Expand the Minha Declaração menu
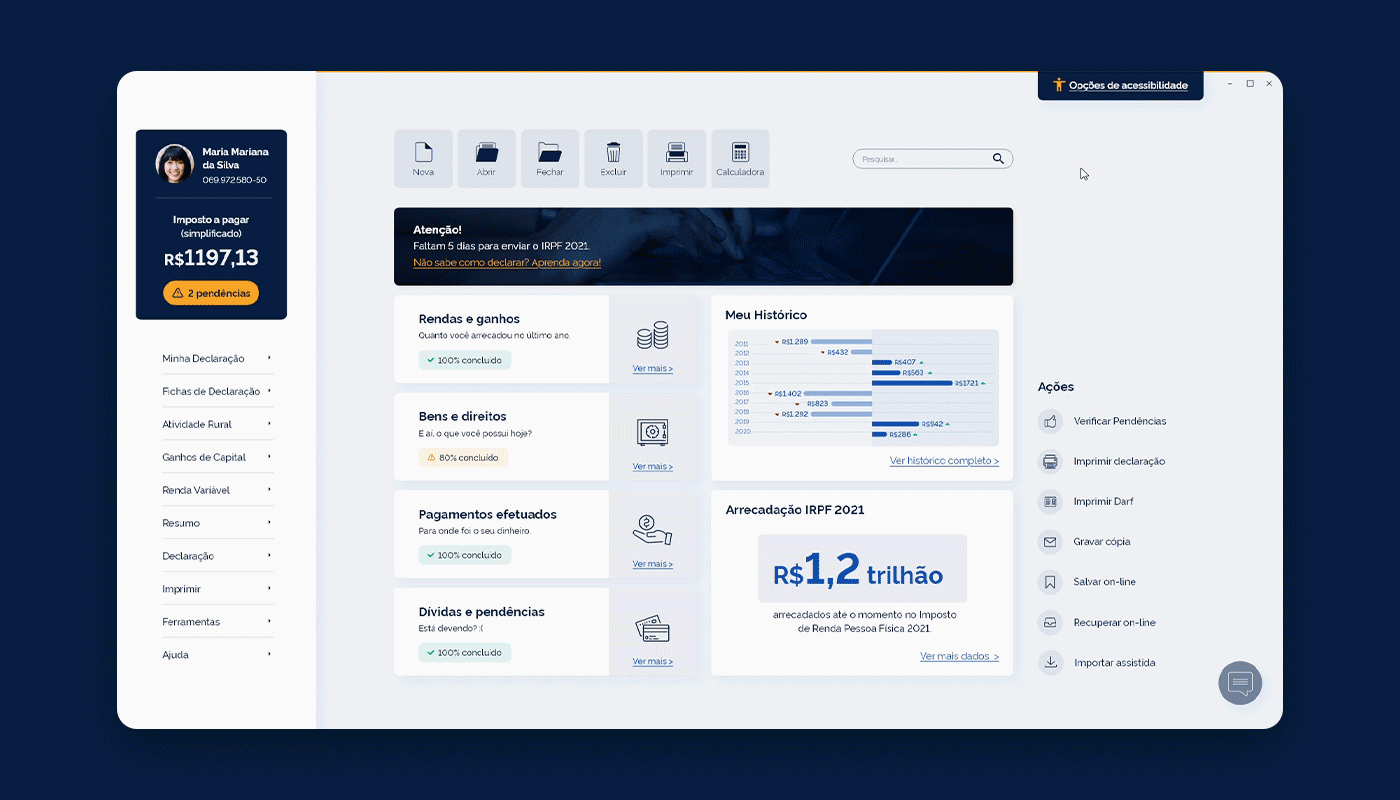This screenshot has height=800, width=1400. (217, 358)
